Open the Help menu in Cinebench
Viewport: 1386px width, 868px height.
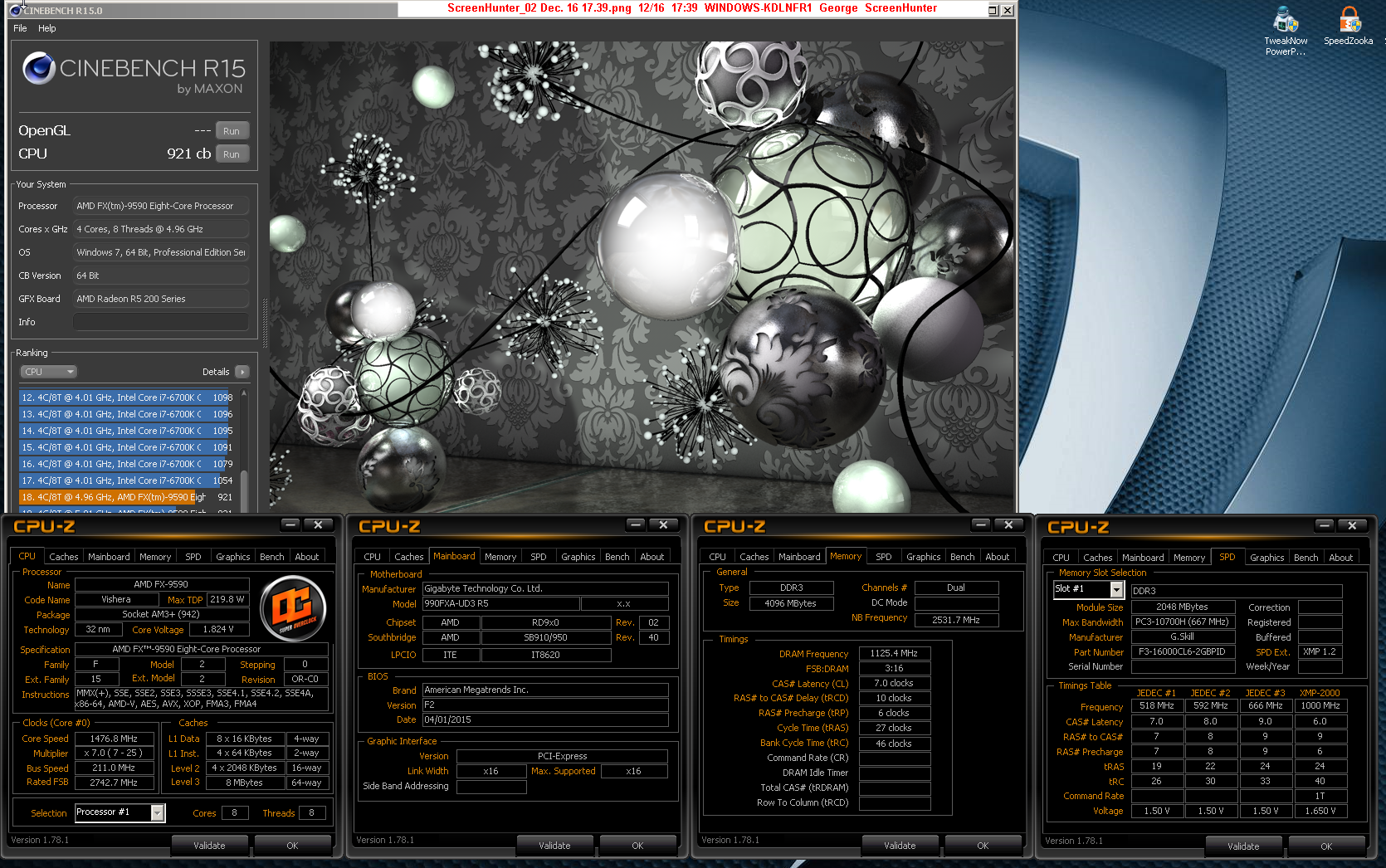[47, 28]
